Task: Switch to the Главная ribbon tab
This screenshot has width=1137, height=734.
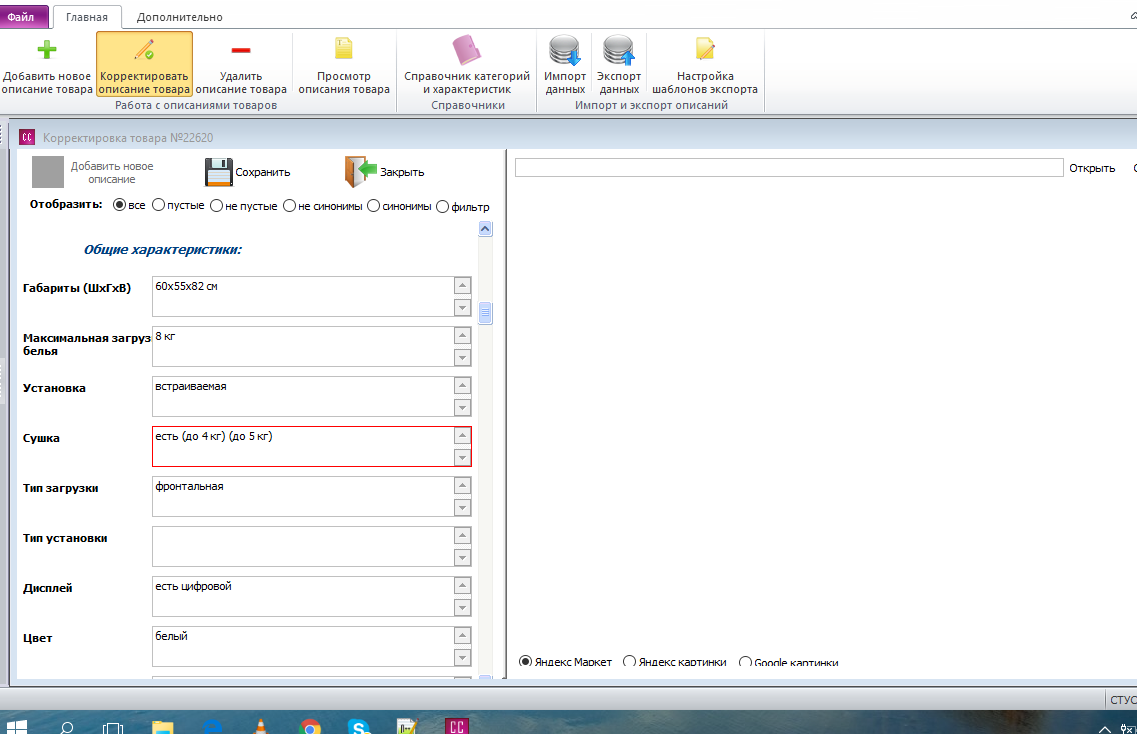Action: tap(86, 17)
